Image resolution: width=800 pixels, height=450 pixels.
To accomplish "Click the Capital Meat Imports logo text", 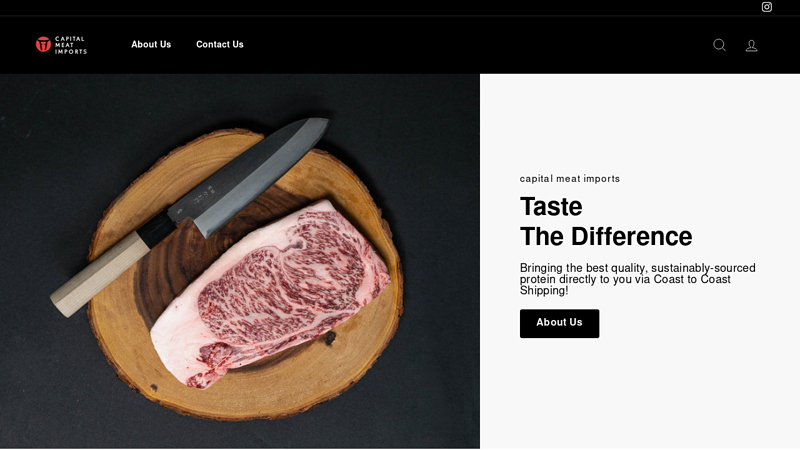I will (x=70, y=45).
